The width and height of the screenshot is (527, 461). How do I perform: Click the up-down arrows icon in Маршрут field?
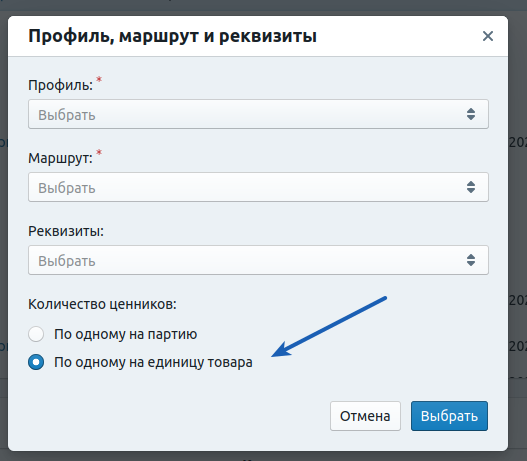point(471,187)
